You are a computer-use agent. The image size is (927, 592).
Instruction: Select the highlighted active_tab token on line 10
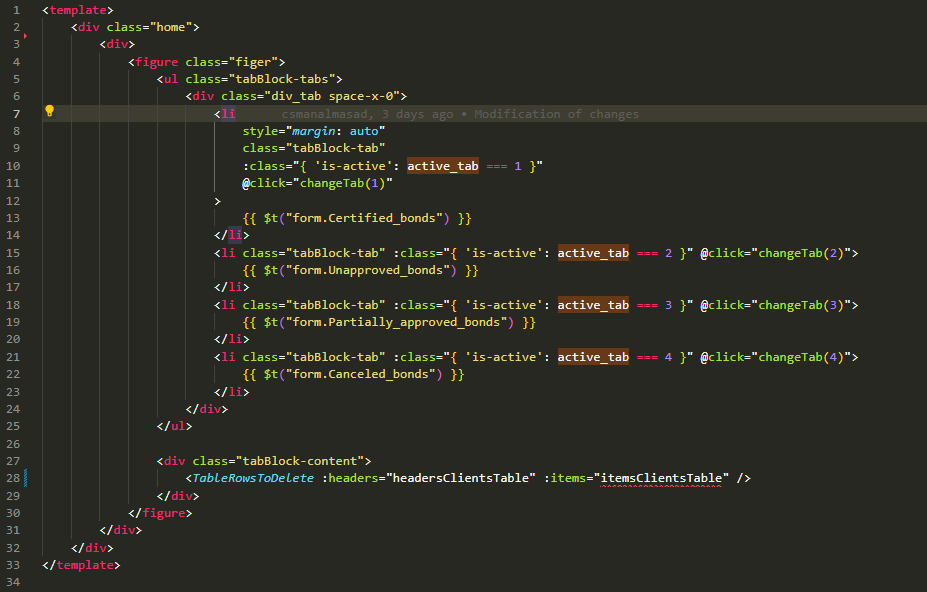(442, 165)
